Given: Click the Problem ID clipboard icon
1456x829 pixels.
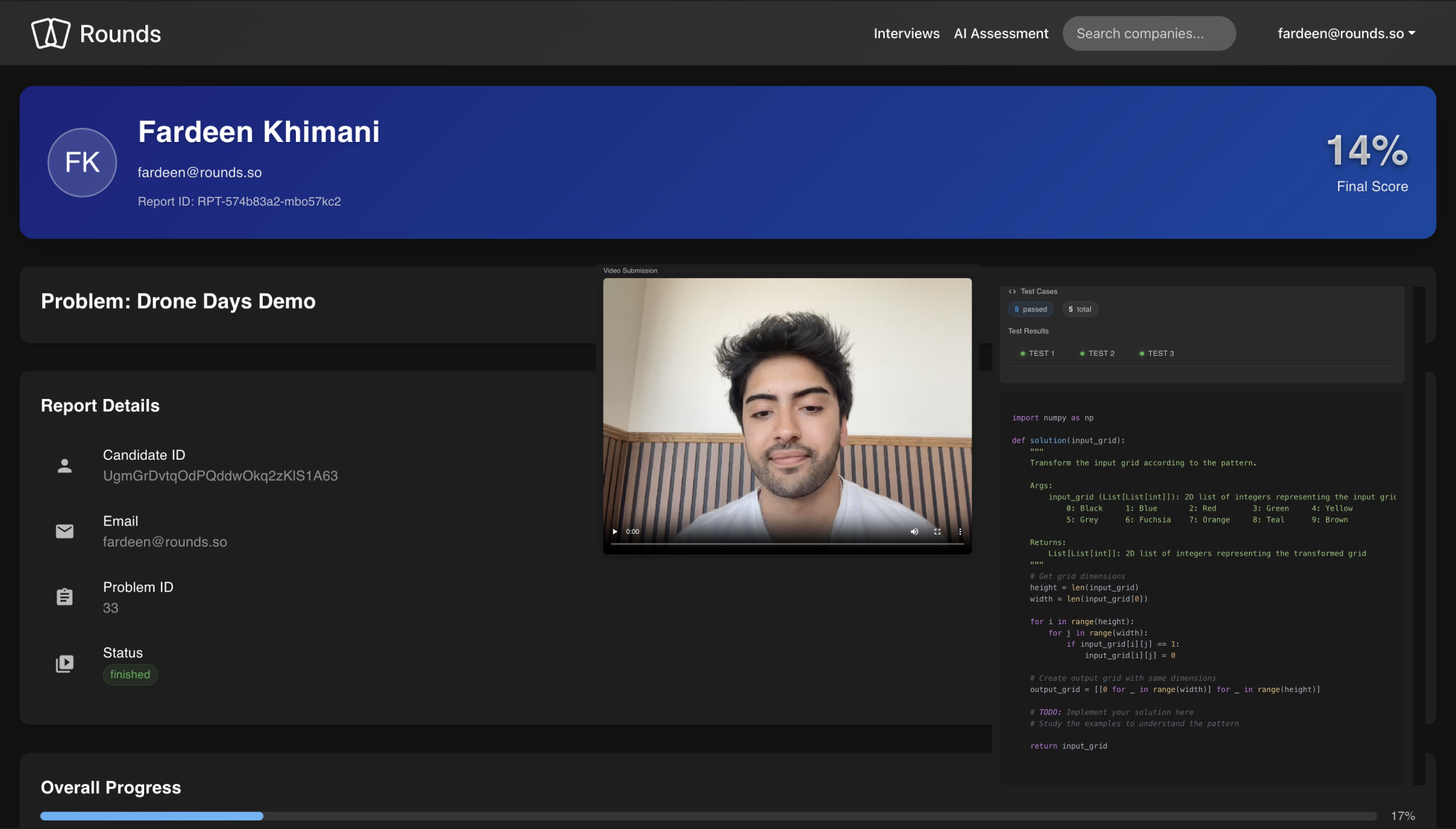Looking at the screenshot, I should click(x=64, y=597).
